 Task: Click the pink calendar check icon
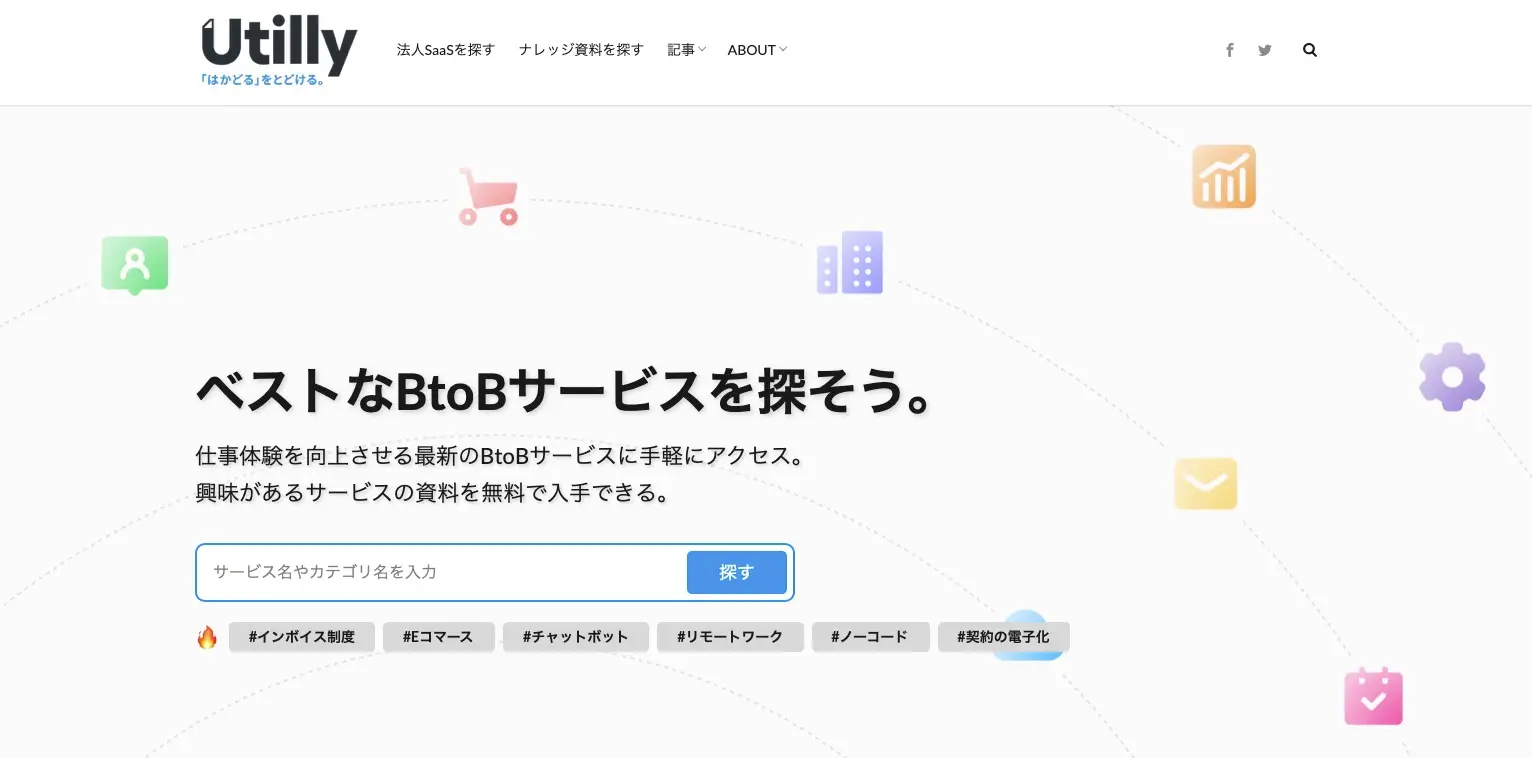click(1373, 697)
